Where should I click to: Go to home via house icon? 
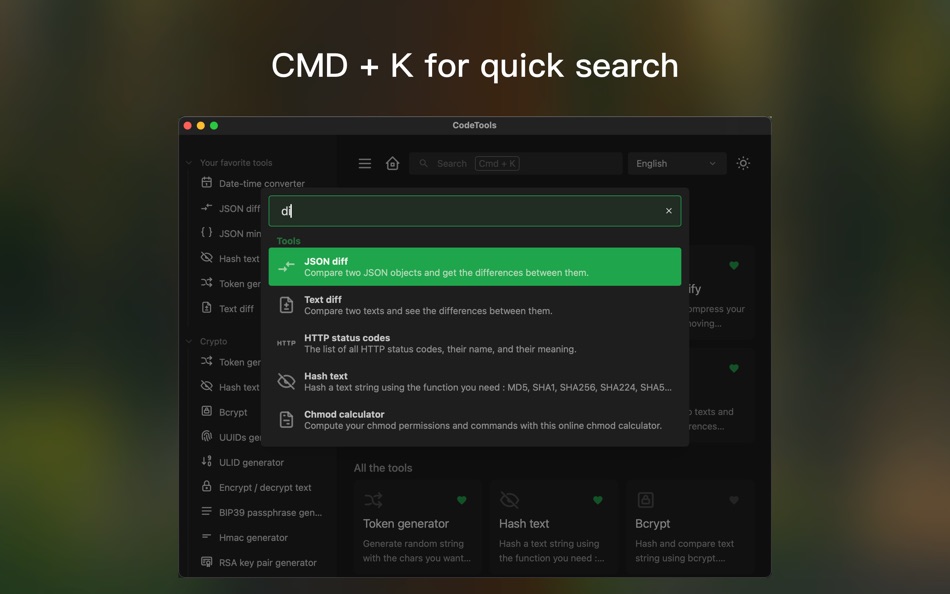point(393,164)
